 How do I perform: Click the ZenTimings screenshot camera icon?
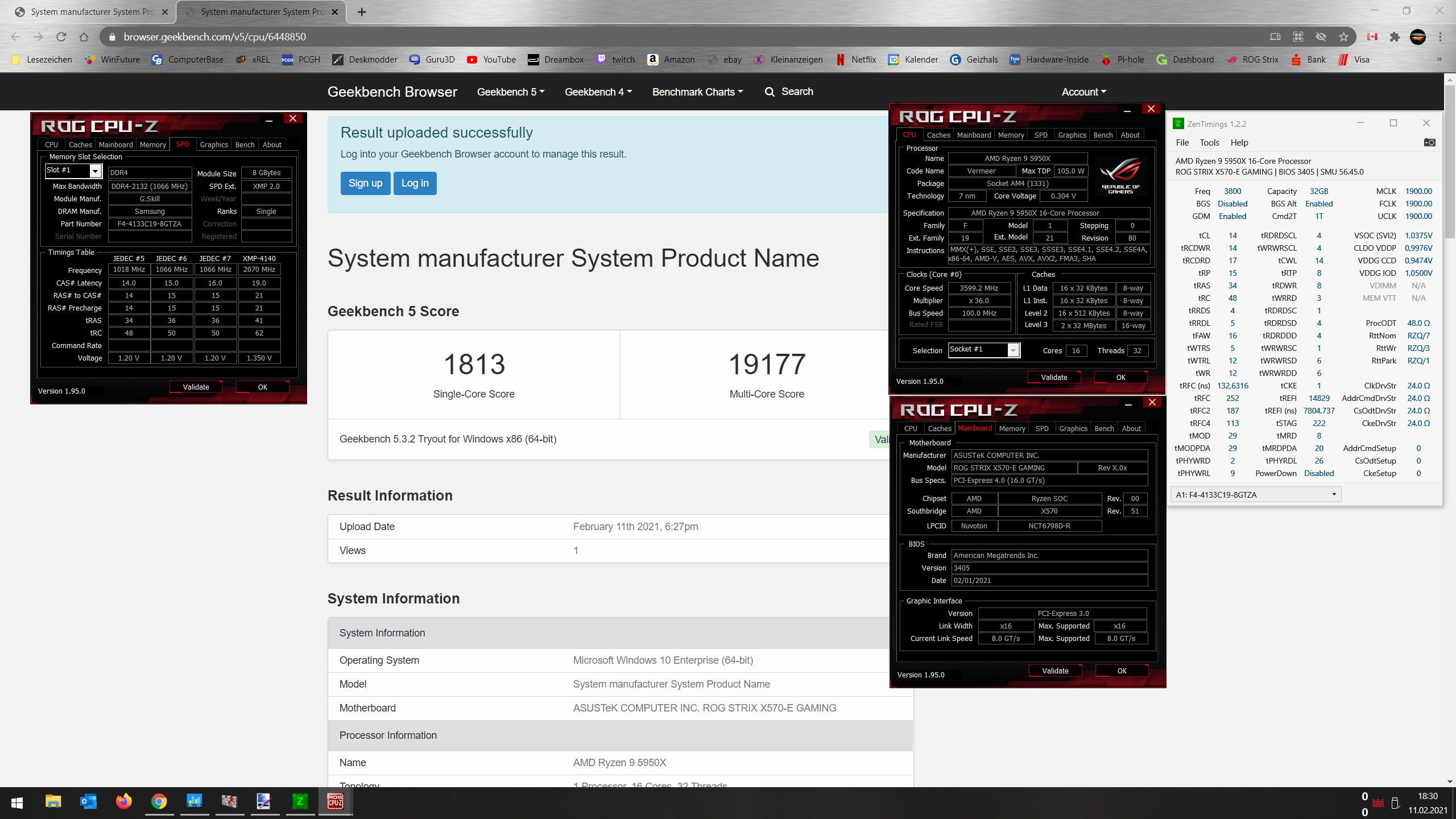(x=1429, y=142)
